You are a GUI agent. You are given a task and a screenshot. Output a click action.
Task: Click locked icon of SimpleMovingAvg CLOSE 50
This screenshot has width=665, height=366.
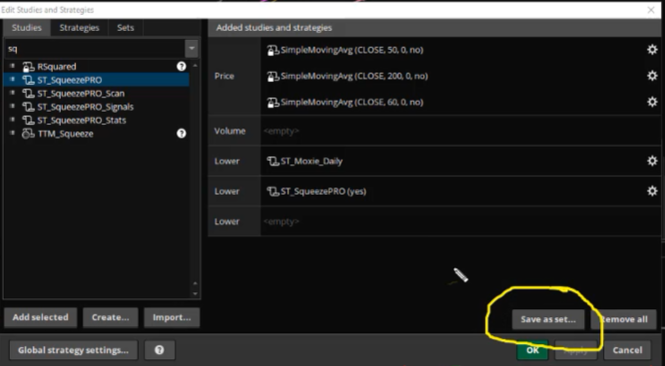click(x=272, y=50)
